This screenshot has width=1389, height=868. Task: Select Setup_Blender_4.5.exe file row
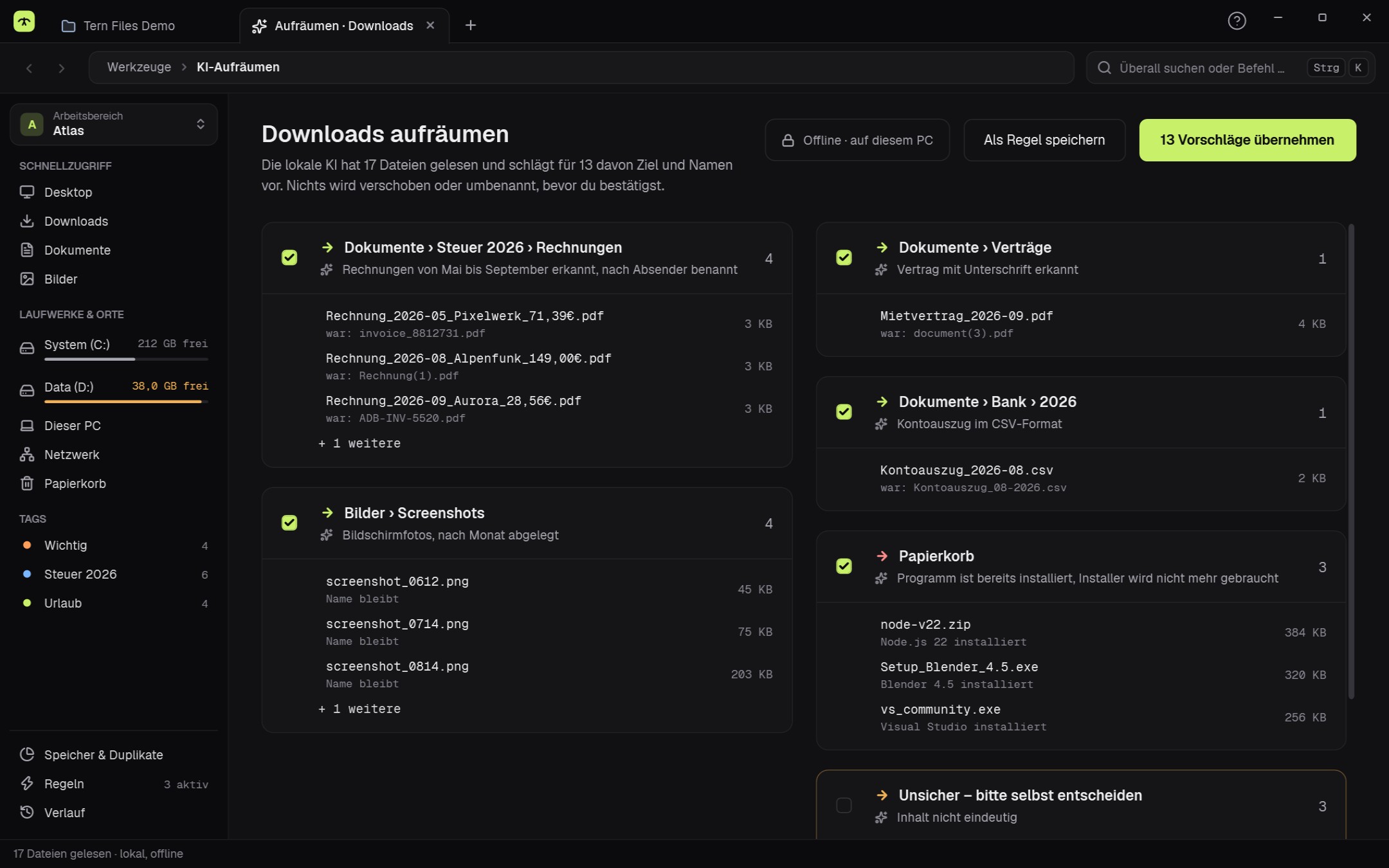click(1081, 675)
